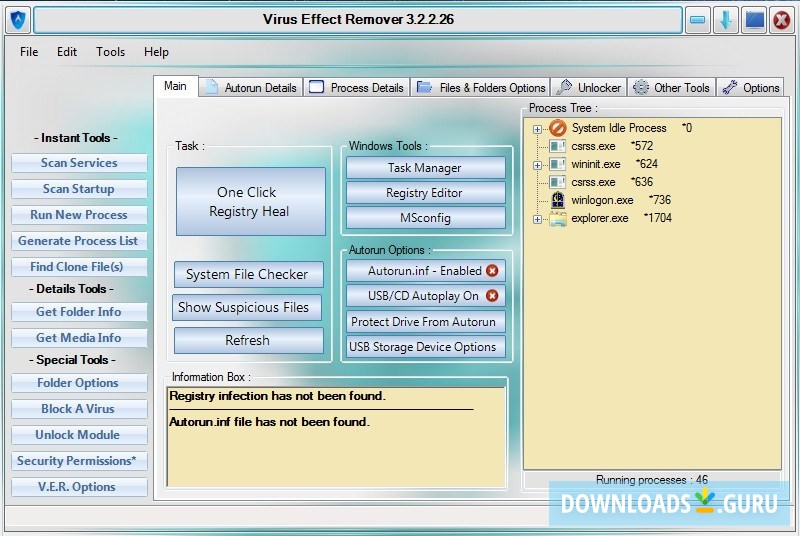Select winlogon.exe *736 in Process Tree
This screenshot has width=800, height=536.
[621, 200]
